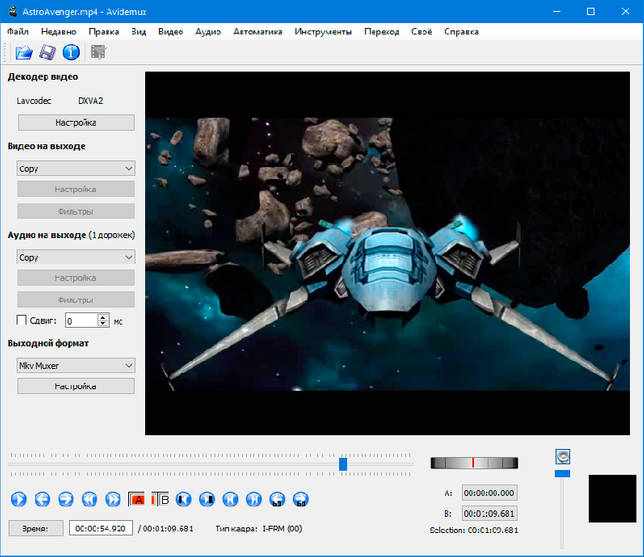Open the Файл menu

point(18,32)
